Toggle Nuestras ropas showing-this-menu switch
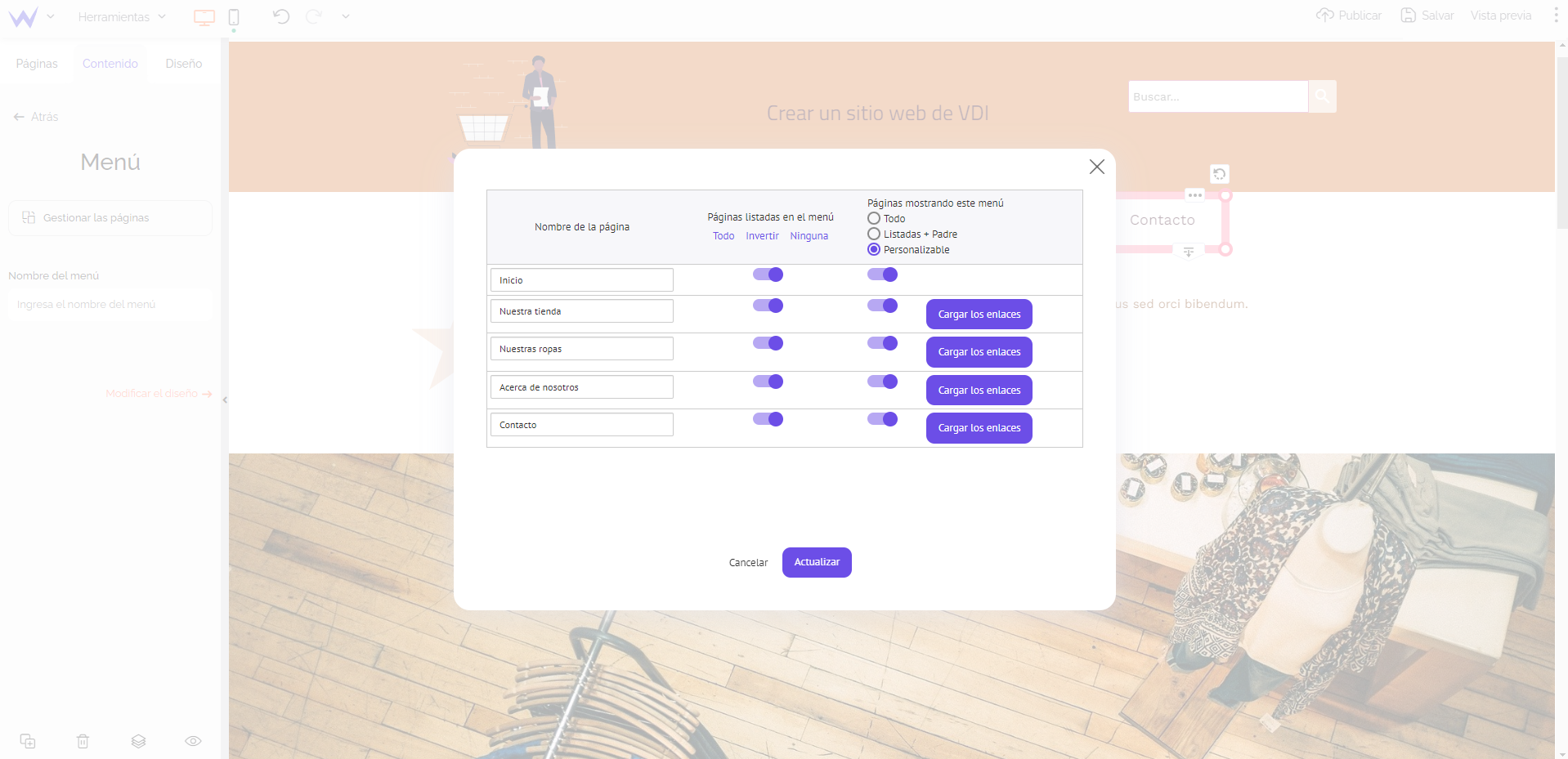This screenshot has width=1568, height=759. [883, 343]
